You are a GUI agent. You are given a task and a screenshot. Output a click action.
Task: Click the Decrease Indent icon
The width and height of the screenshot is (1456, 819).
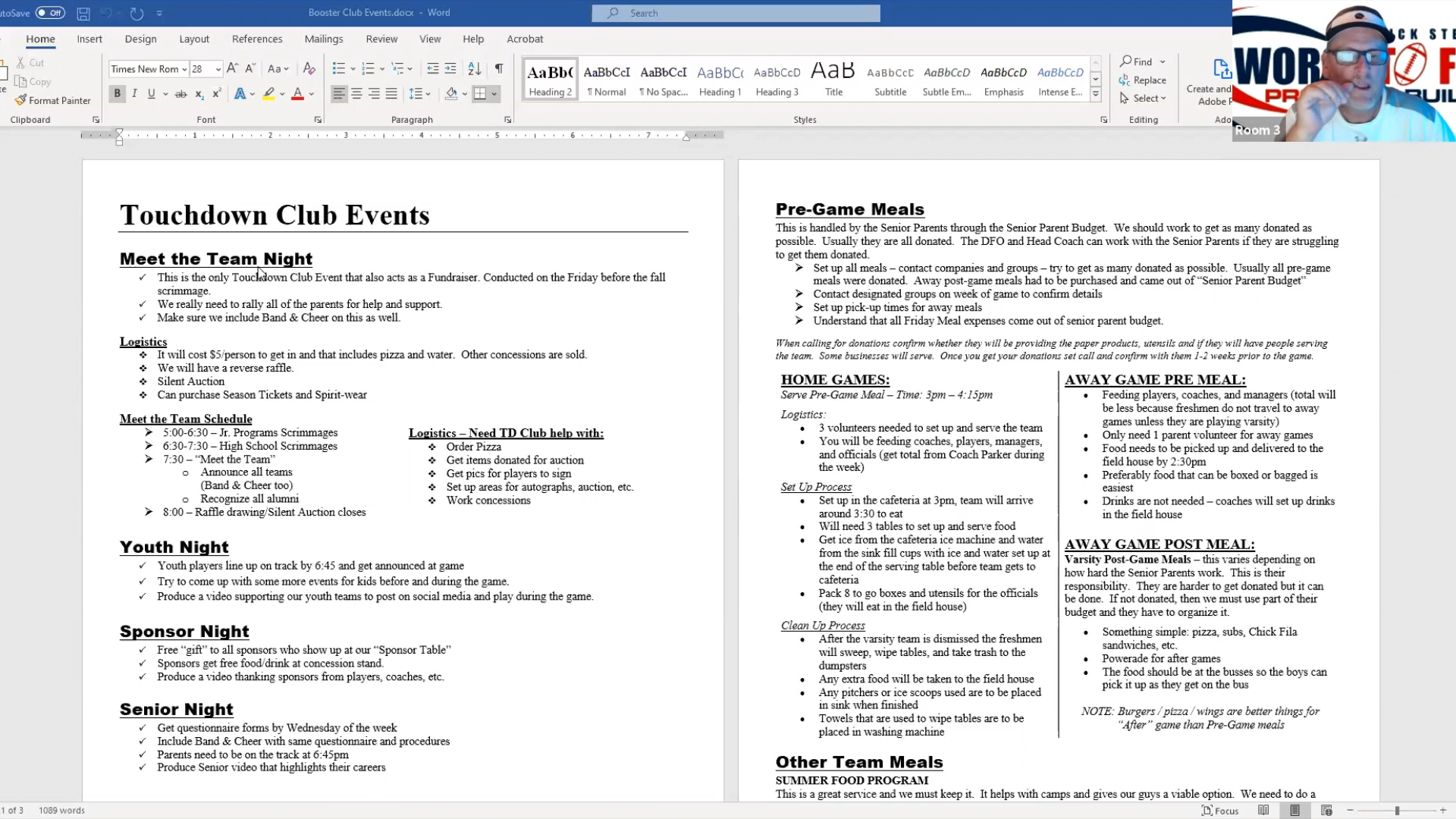point(433,69)
